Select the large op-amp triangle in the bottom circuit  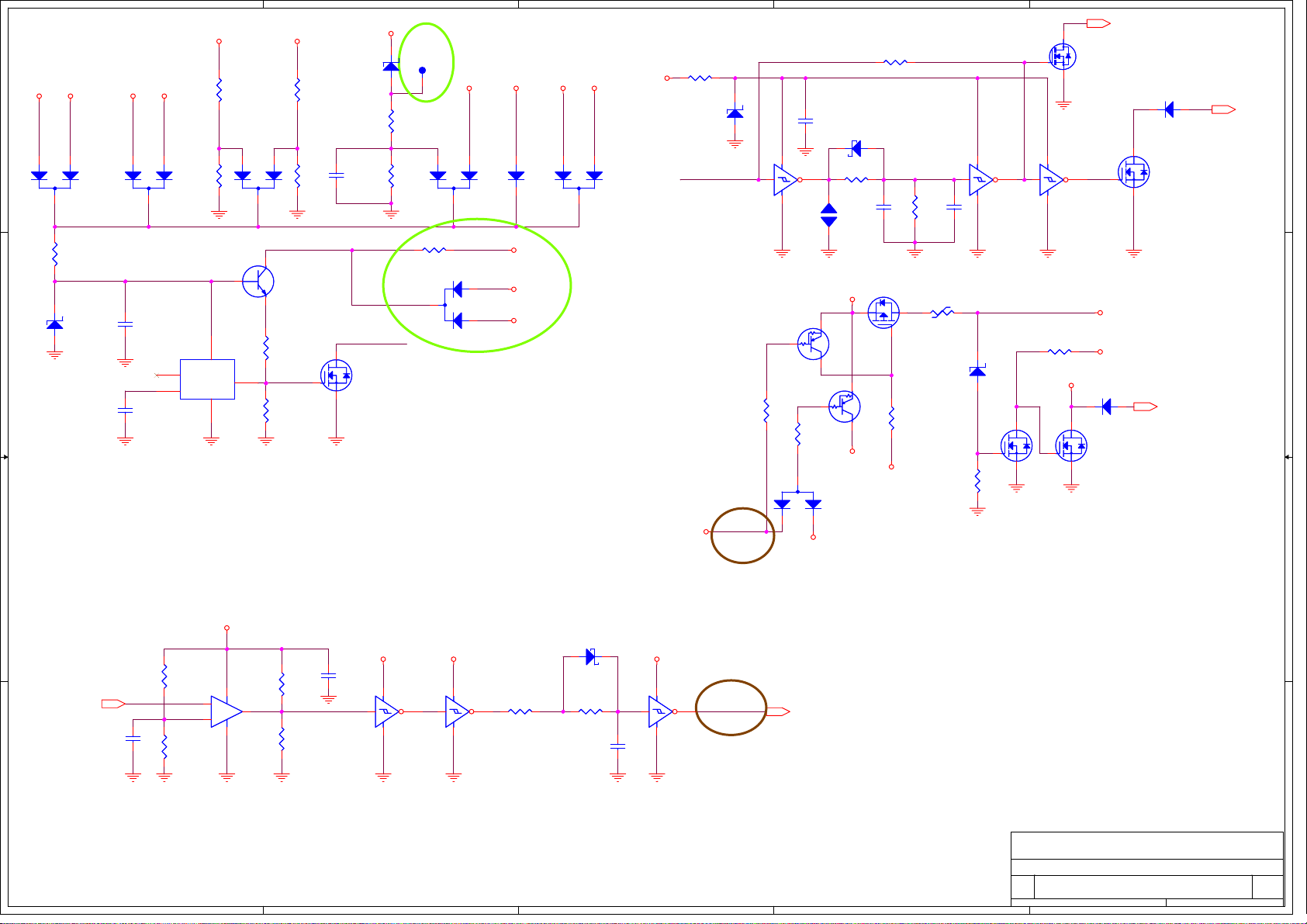226,711
